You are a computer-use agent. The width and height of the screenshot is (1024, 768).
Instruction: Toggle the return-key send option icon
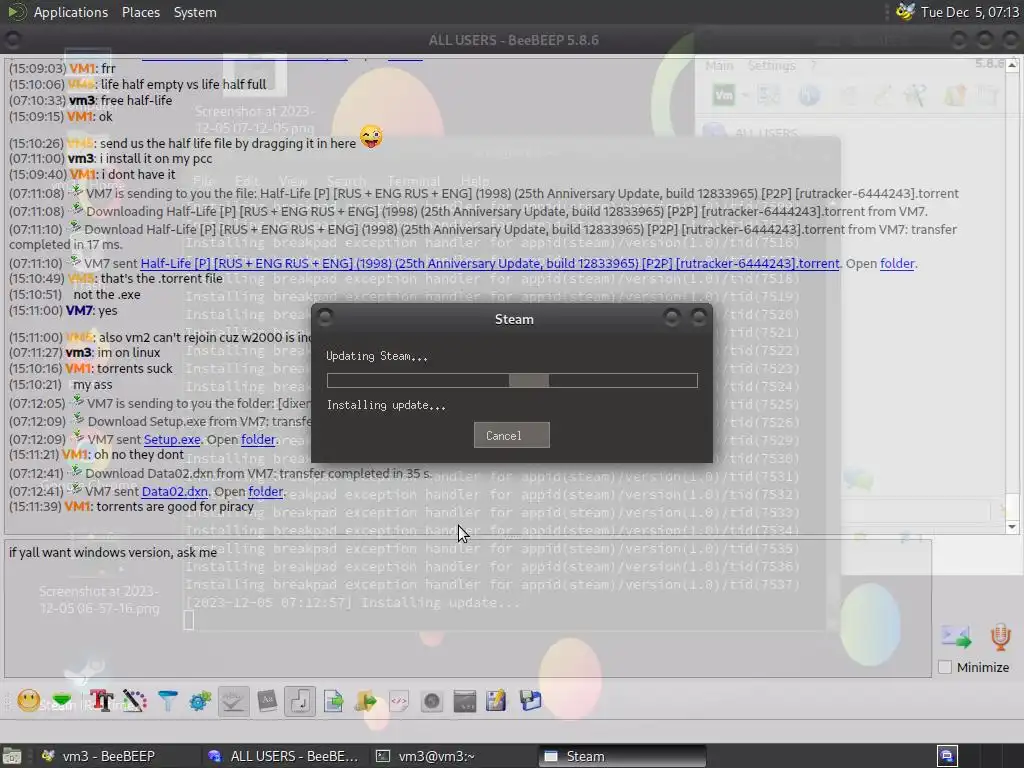(x=300, y=701)
